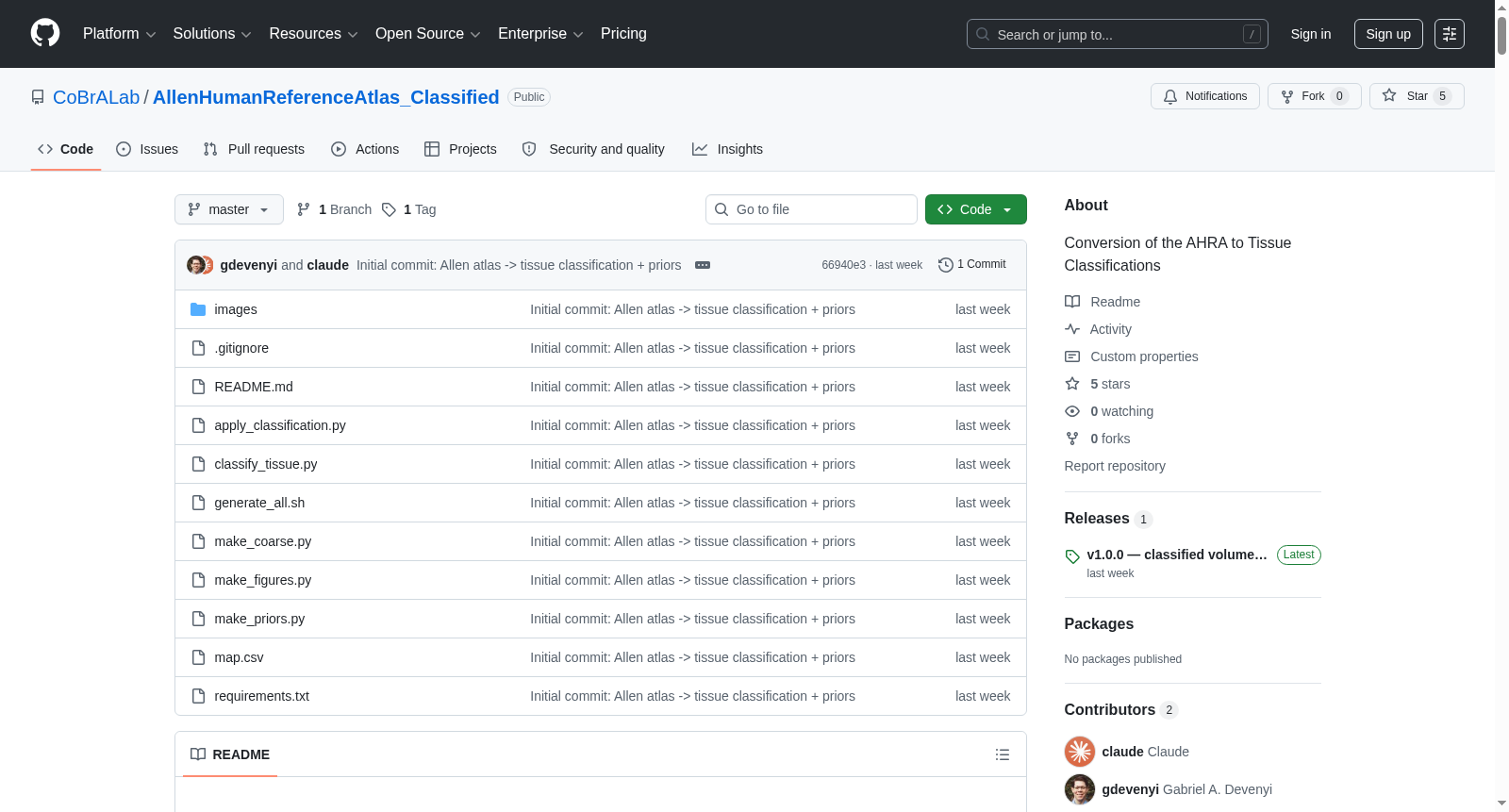Image resolution: width=1509 pixels, height=812 pixels.
Task: Click the apply_classification.py file icon
Action: [x=198, y=425]
